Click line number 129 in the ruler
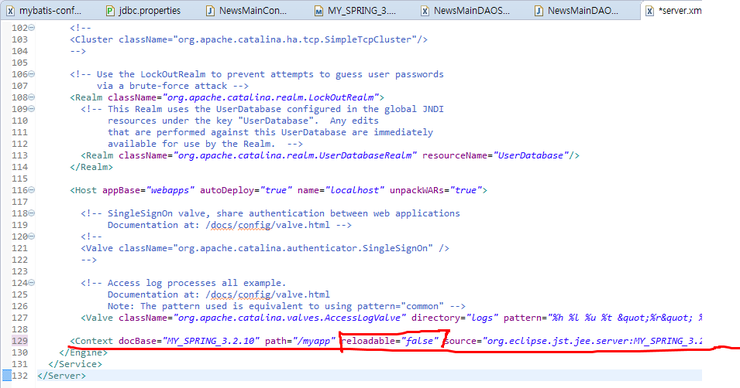 click(x=20, y=341)
